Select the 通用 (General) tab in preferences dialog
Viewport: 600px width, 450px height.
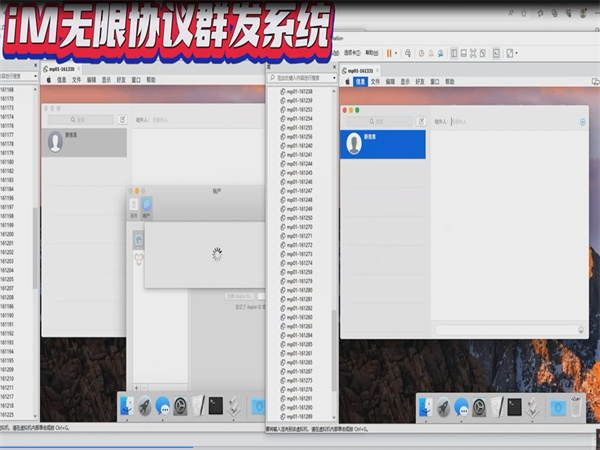tap(133, 206)
